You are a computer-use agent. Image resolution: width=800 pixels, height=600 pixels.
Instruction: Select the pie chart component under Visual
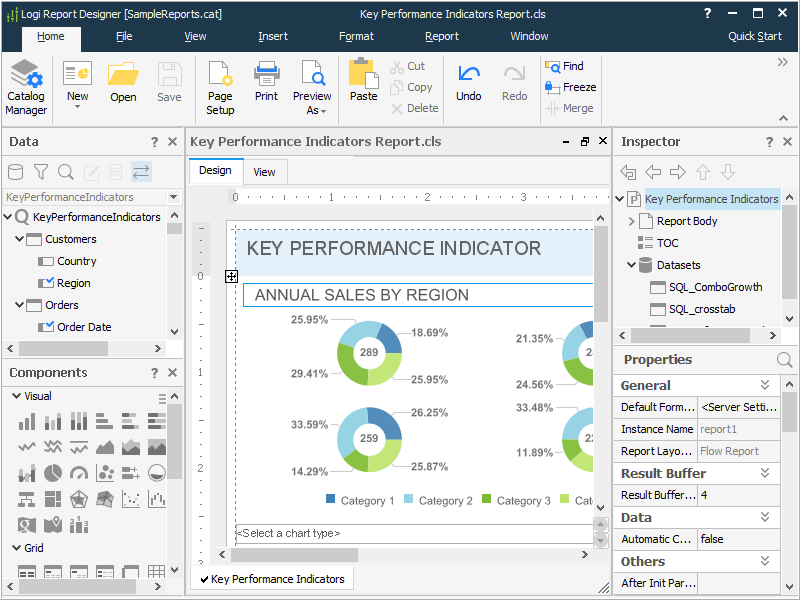coord(52,471)
